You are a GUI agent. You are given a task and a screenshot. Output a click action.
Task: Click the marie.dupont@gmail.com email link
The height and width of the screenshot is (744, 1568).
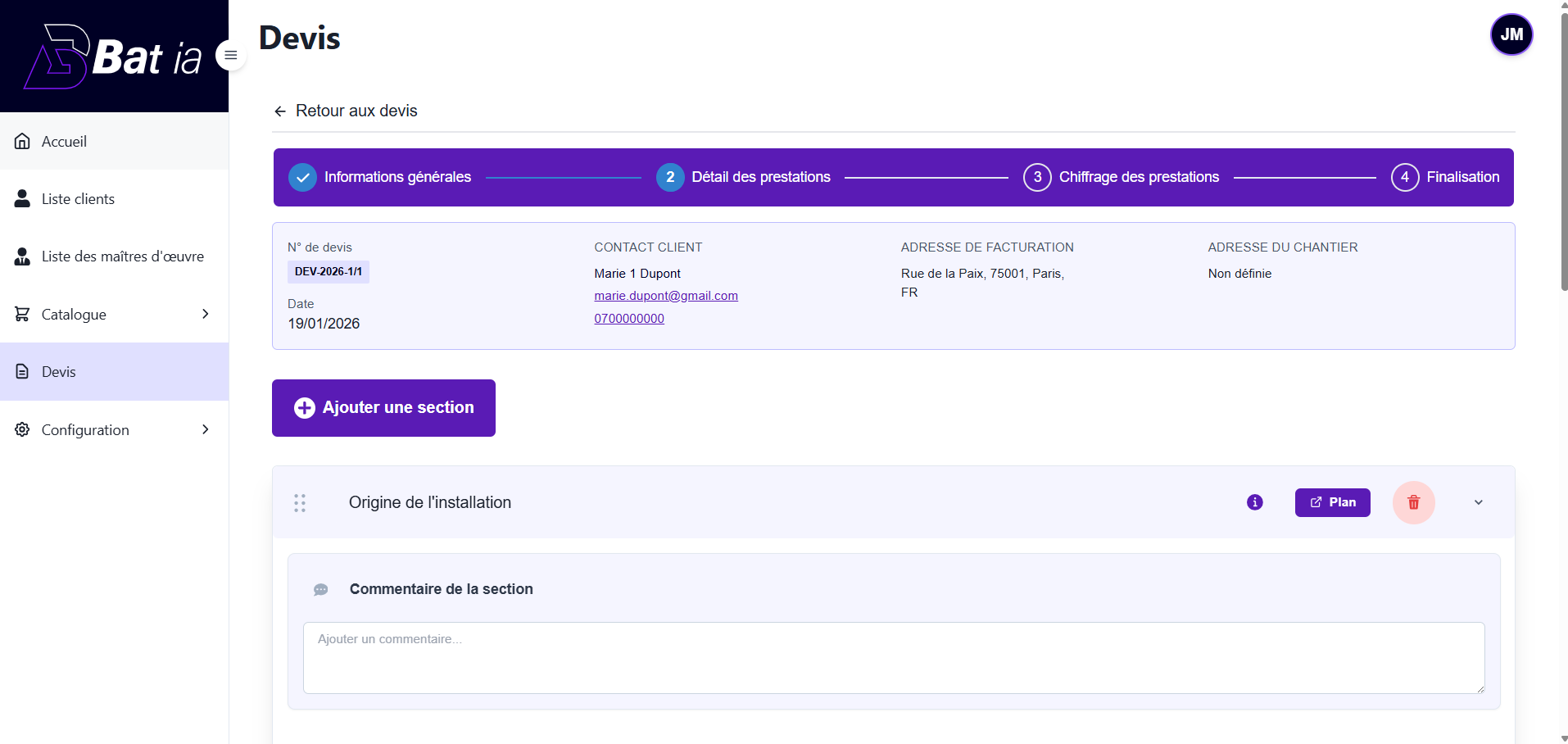pyautogui.click(x=665, y=296)
